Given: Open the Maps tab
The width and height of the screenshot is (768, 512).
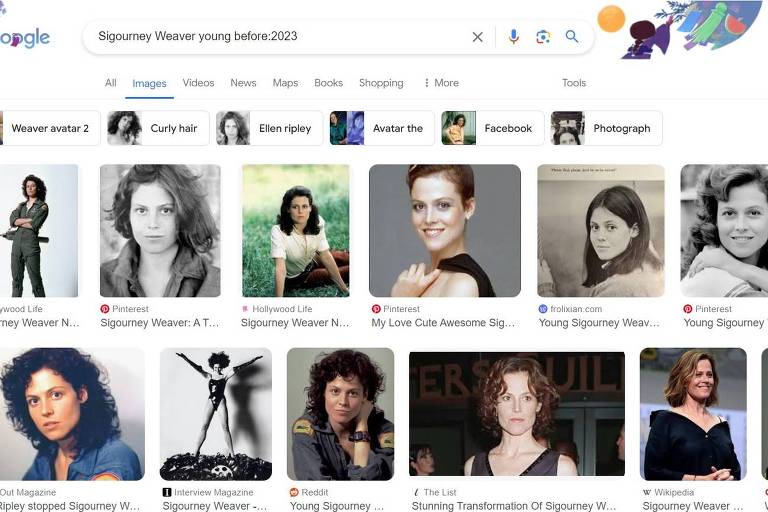Looking at the screenshot, I should tap(285, 83).
